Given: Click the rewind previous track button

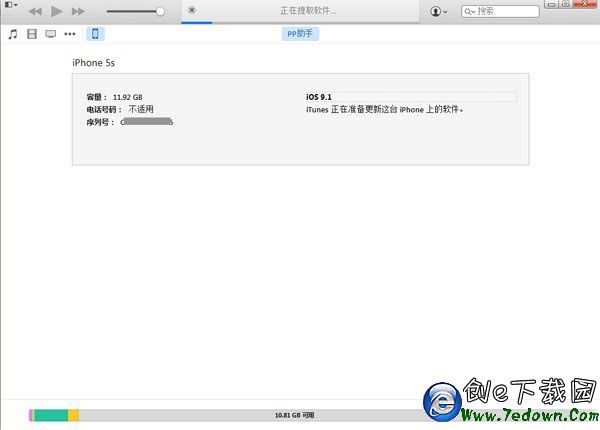Looking at the screenshot, I should (35, 11).
